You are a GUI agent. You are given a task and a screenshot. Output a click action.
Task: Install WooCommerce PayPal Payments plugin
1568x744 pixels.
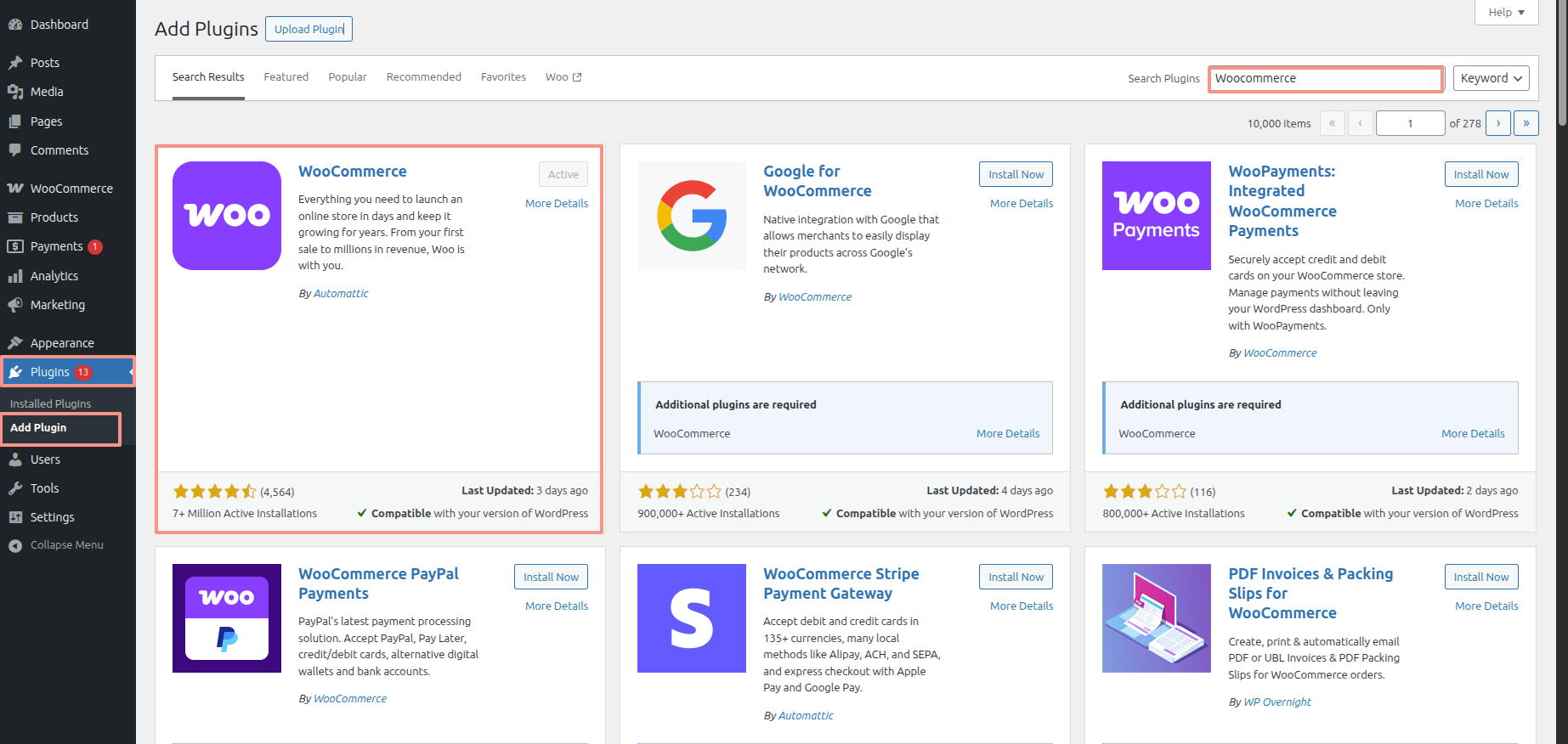[551, 577]
